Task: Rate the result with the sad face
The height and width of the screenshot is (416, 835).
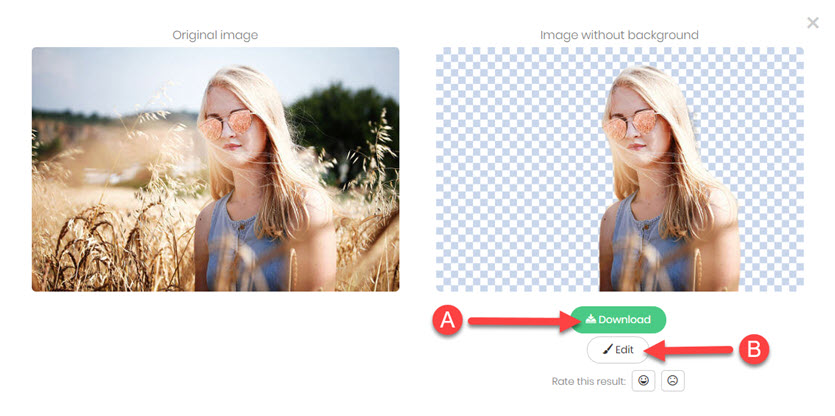Action: 673,381
